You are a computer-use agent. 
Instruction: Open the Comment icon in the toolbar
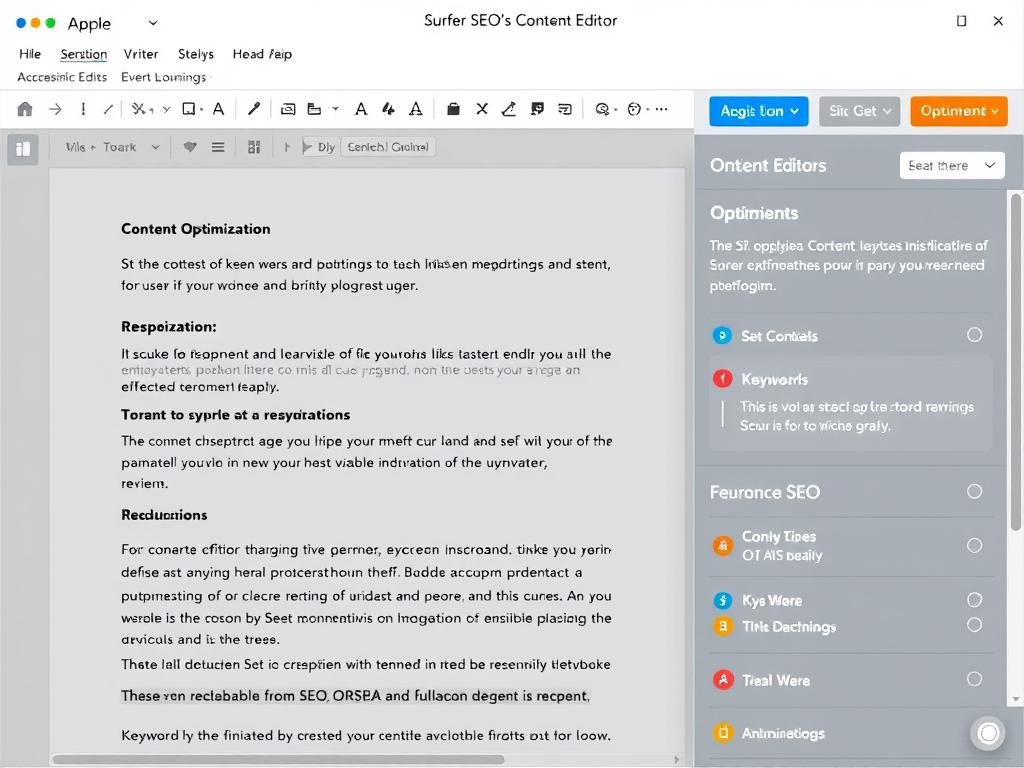coord(537,111)
